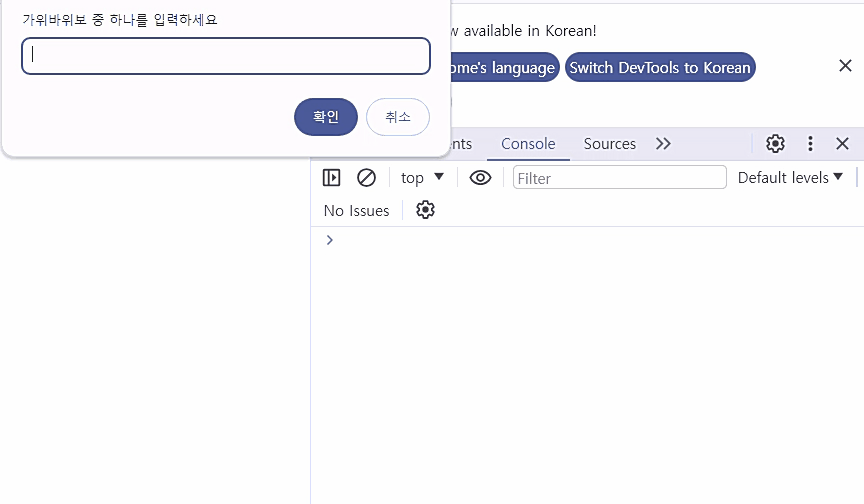The height and width of the screenshot is (504, 864).
Task: Open DevTools settings gear icon
Action: click(775, 144)
